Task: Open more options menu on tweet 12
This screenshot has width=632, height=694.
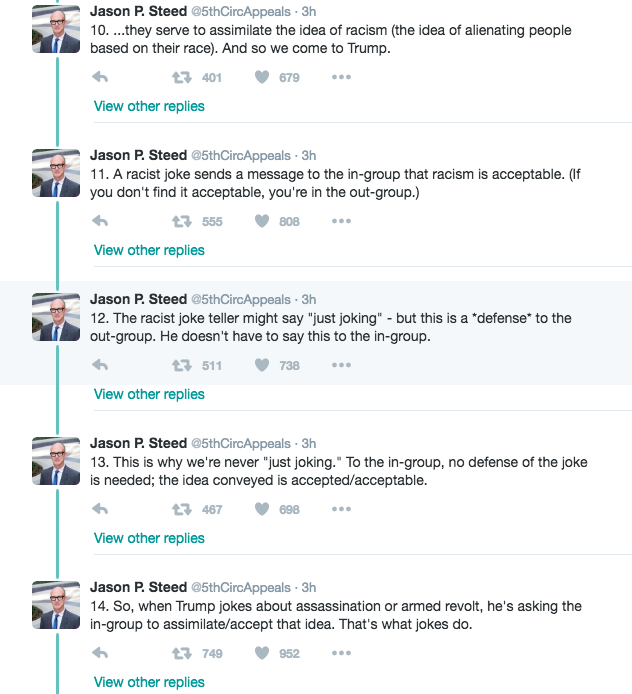Action: [x=341, y=365]
